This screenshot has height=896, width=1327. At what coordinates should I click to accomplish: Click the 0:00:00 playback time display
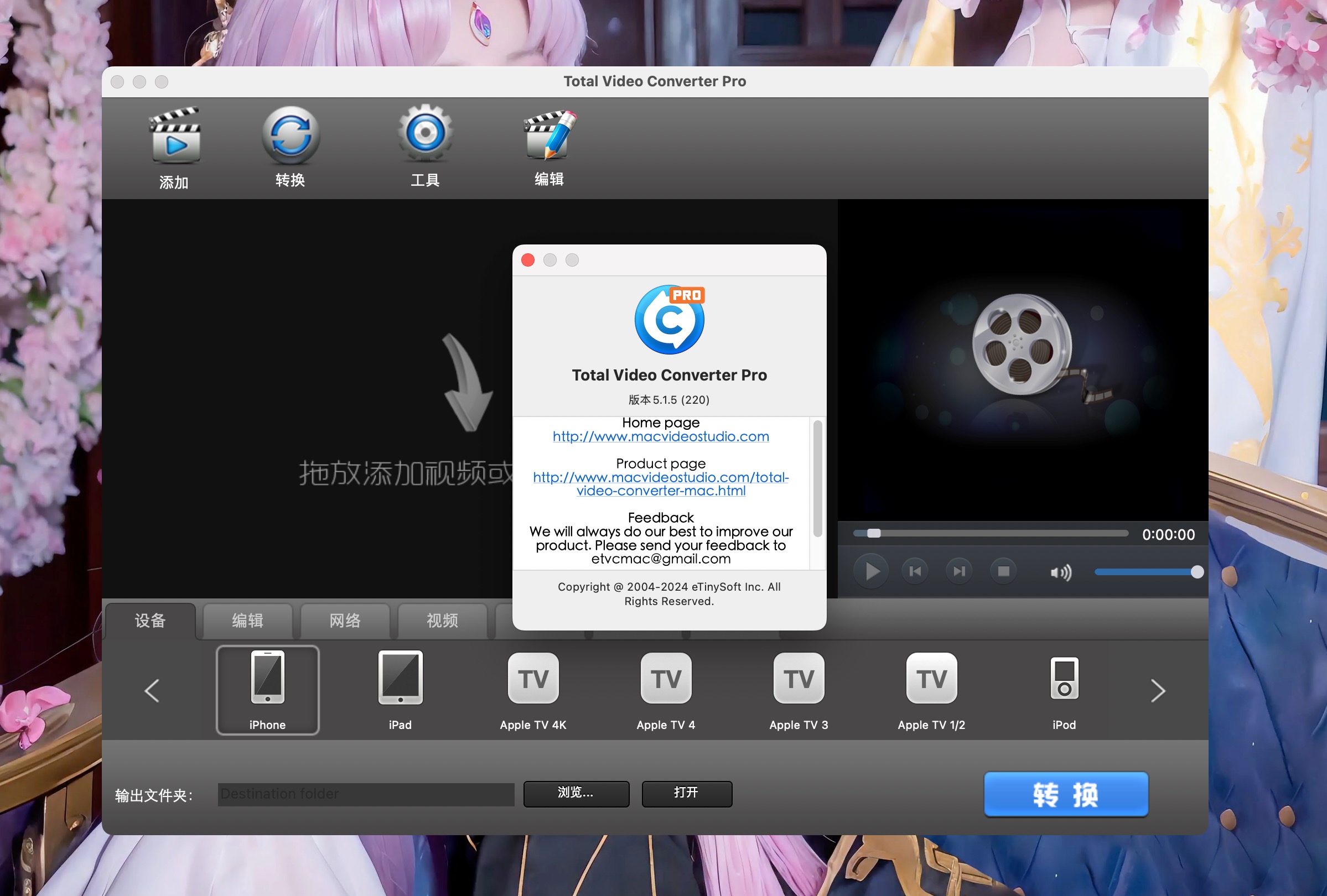point(1168,535)
